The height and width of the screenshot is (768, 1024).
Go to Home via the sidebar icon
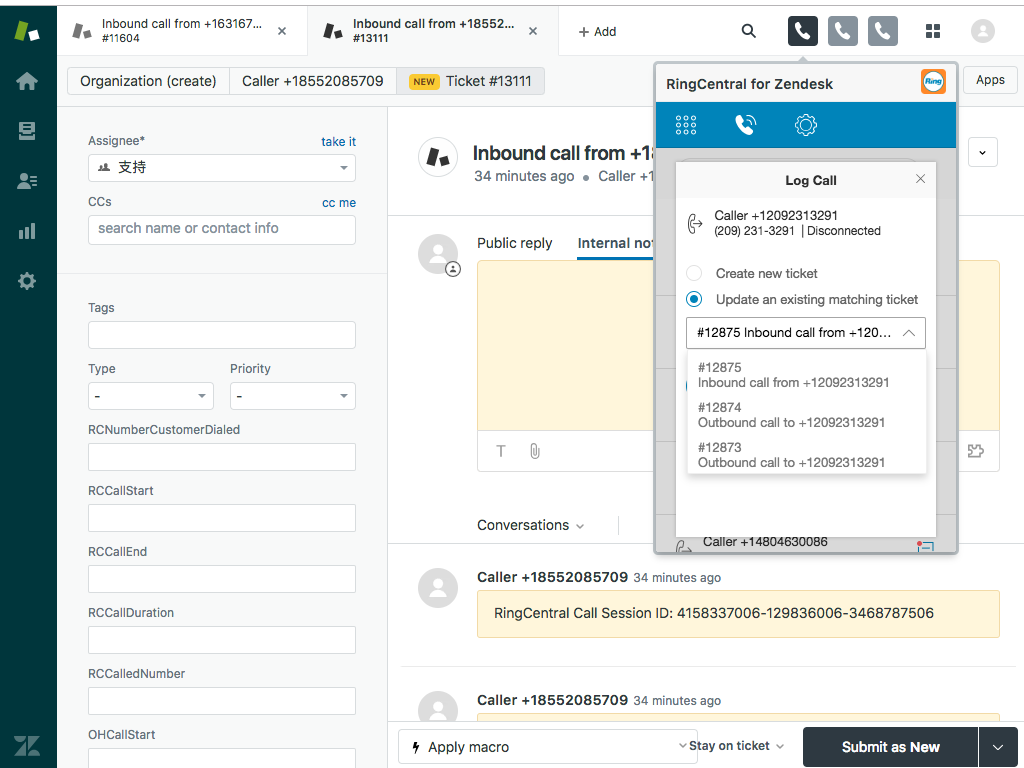[26, 81]
